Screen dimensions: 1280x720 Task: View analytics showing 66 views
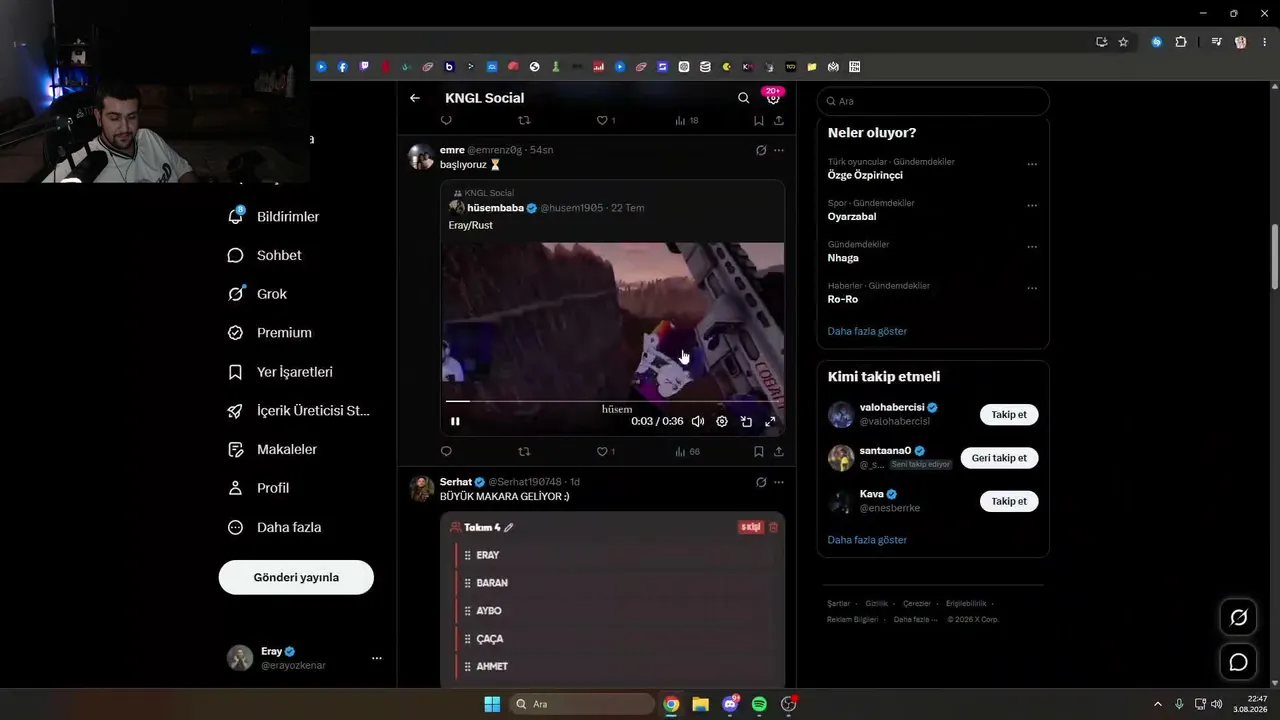[687, 452]
